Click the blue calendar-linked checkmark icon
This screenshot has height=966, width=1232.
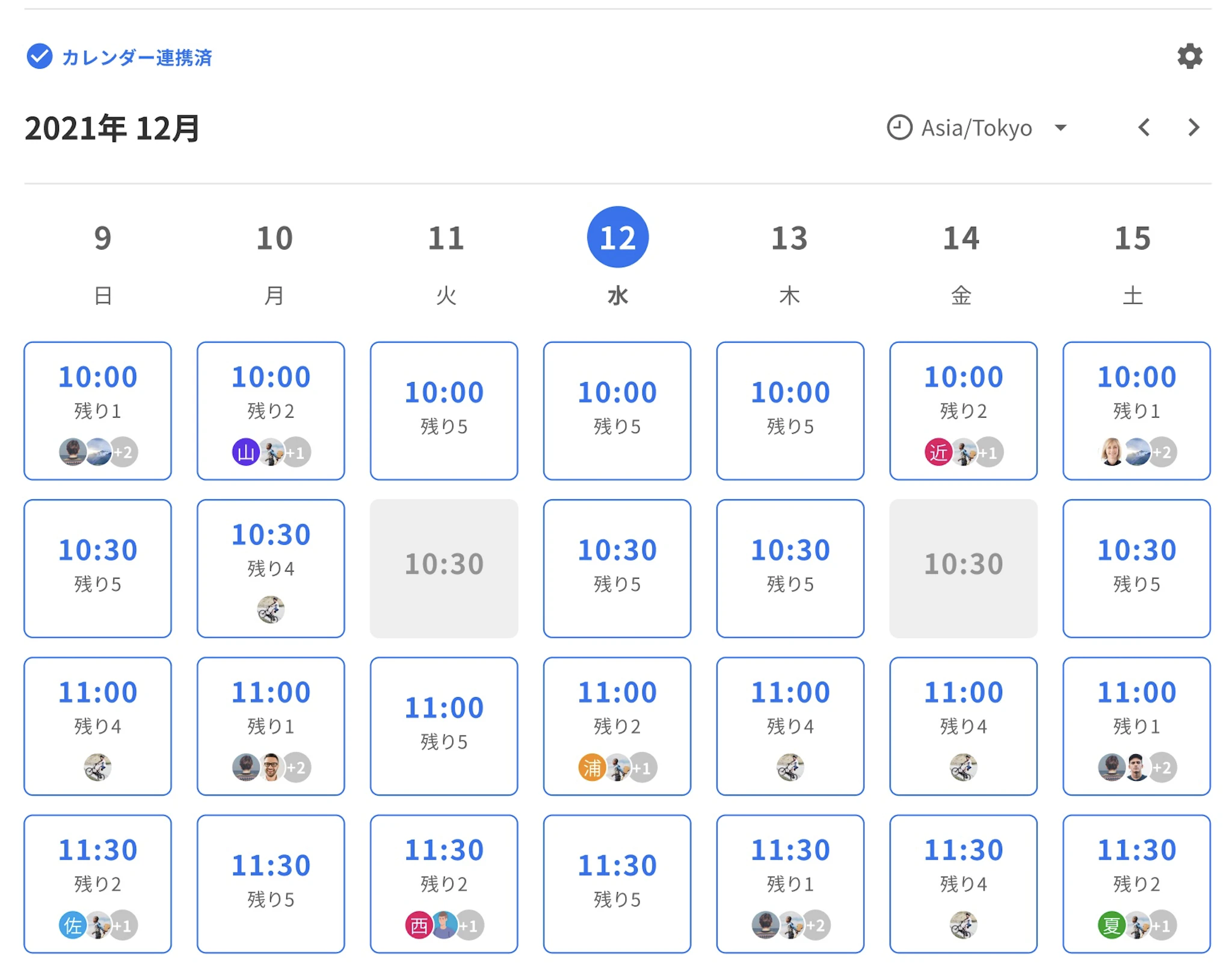click(x=40, y=57)
